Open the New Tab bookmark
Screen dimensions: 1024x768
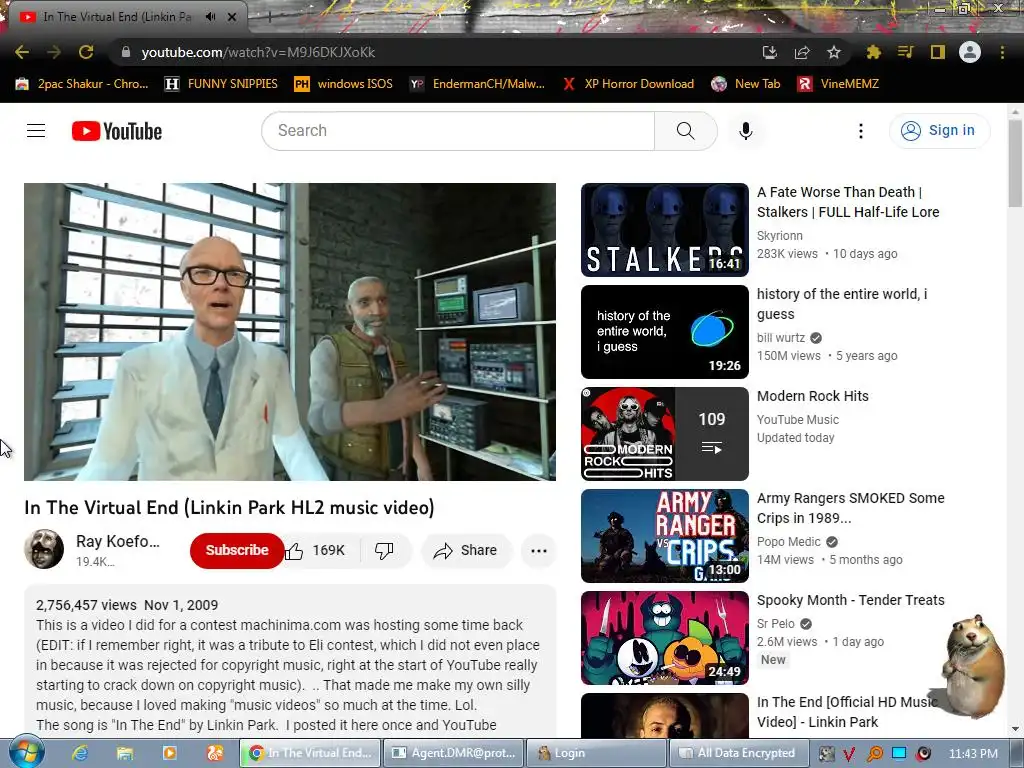(x=746, y=84)
